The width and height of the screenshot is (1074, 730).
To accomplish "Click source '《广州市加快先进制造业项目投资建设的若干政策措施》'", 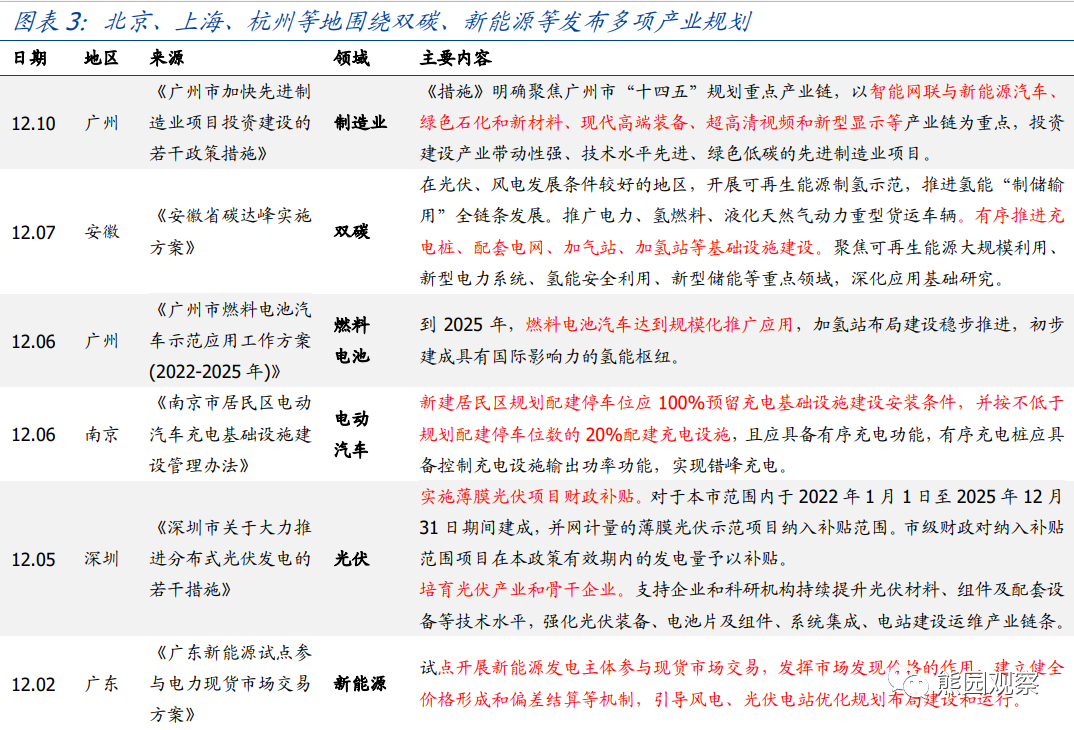I will point(230,123).
